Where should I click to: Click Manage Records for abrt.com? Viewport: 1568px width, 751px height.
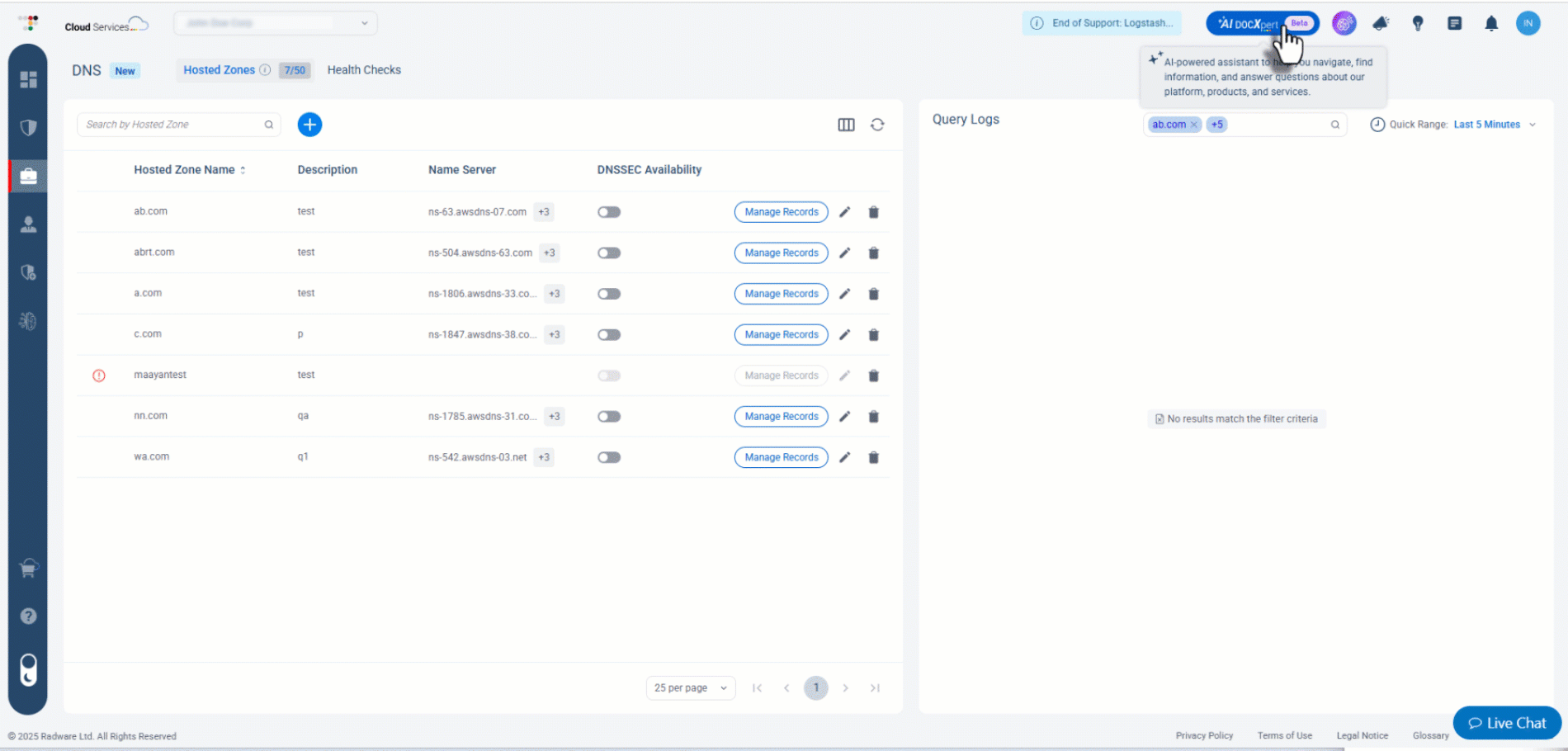click(x=781, y=253)
